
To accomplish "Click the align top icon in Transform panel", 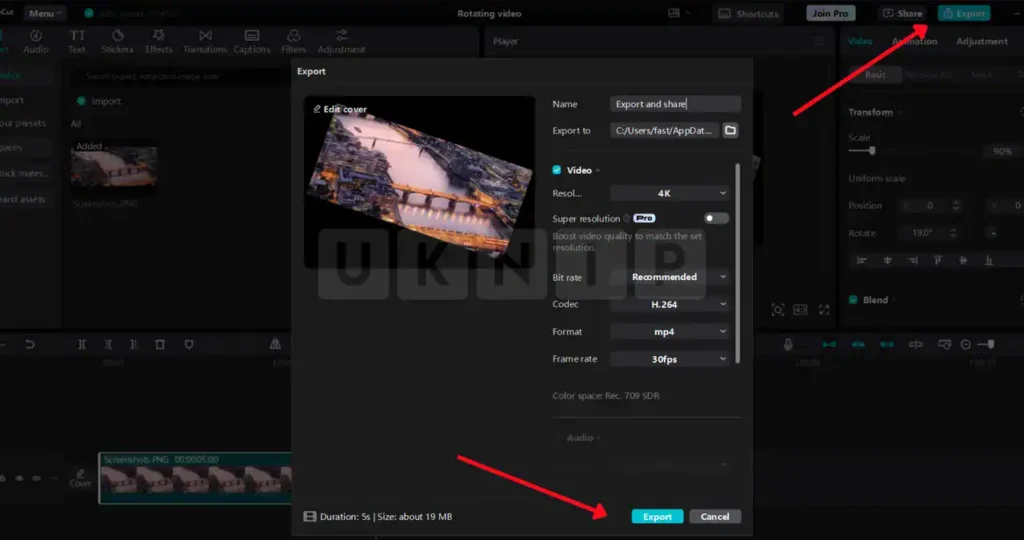I will (937, 260).
